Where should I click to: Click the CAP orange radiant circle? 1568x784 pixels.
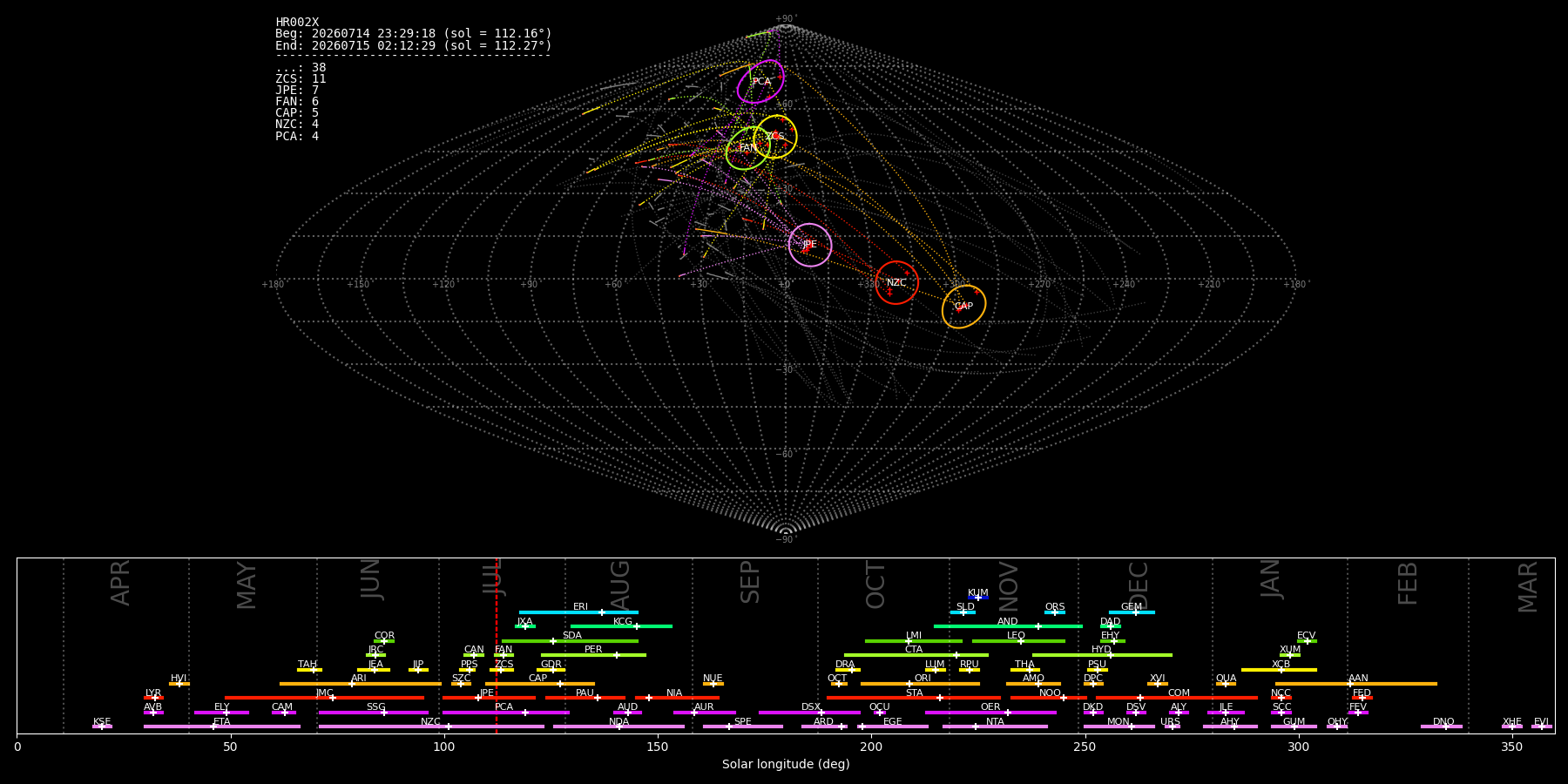tap(964, 307)
